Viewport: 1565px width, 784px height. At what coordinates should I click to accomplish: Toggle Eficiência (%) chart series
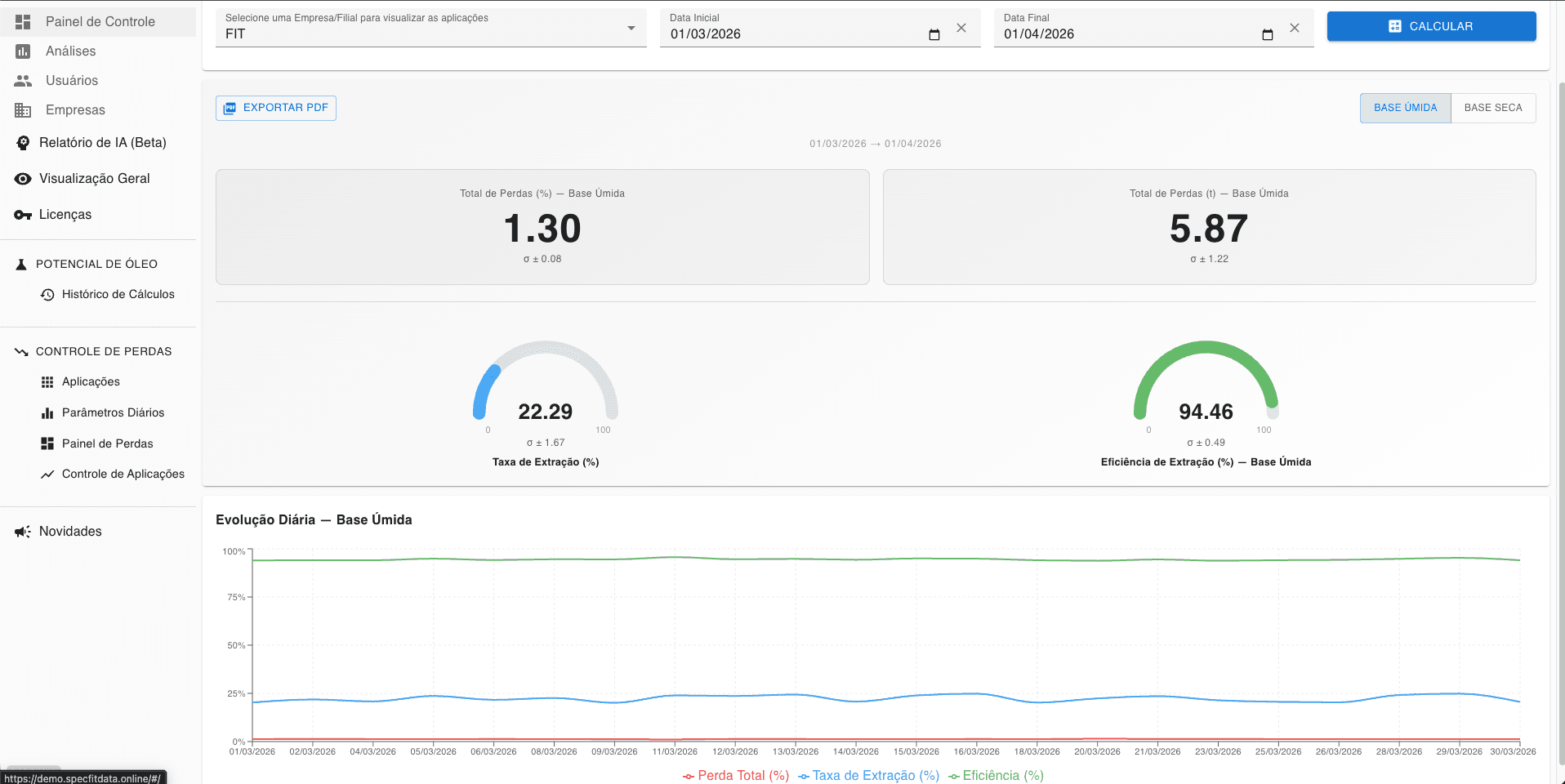tap(997, 775)
